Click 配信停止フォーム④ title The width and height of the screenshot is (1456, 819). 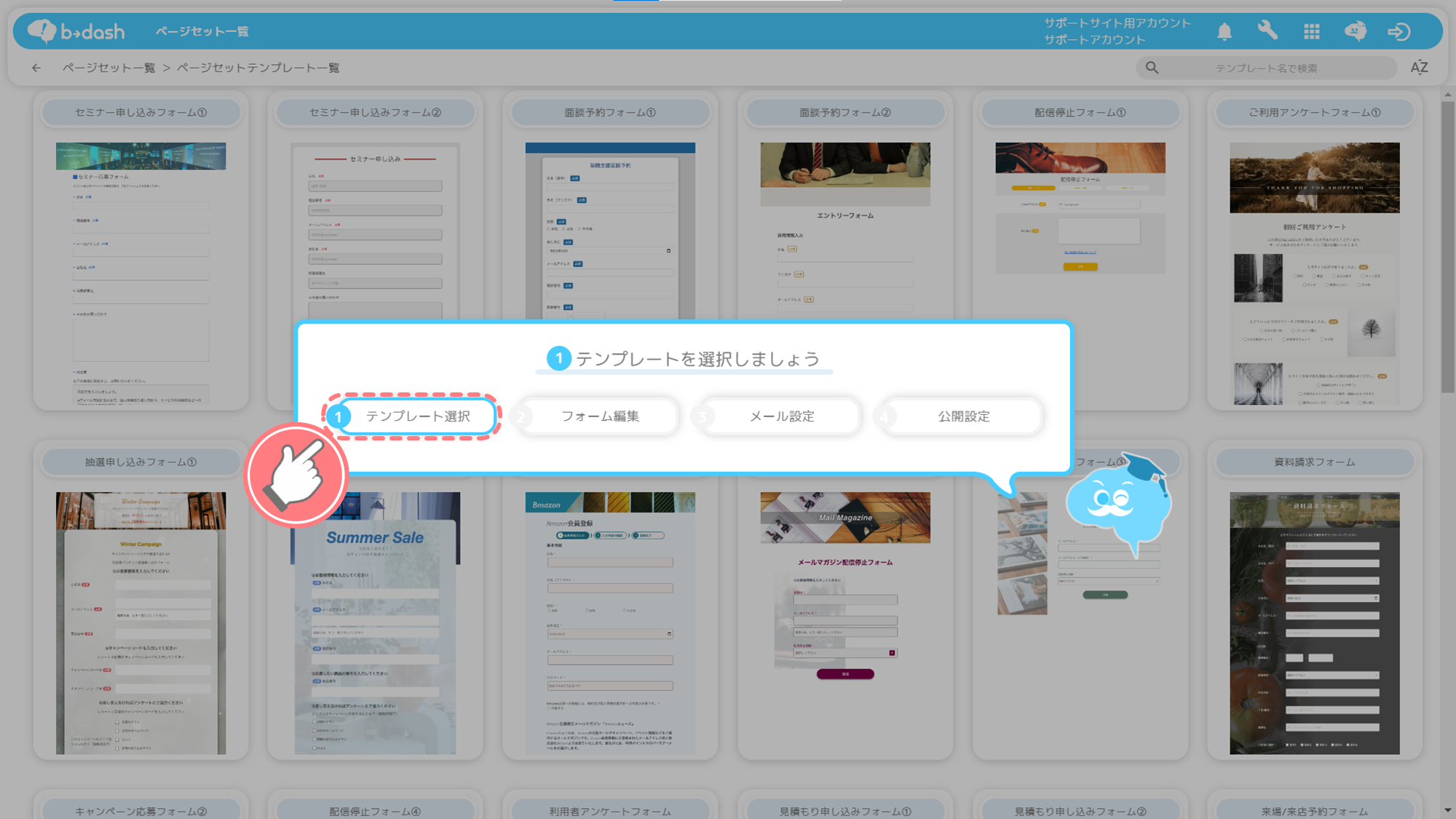[x=376, y=811]
